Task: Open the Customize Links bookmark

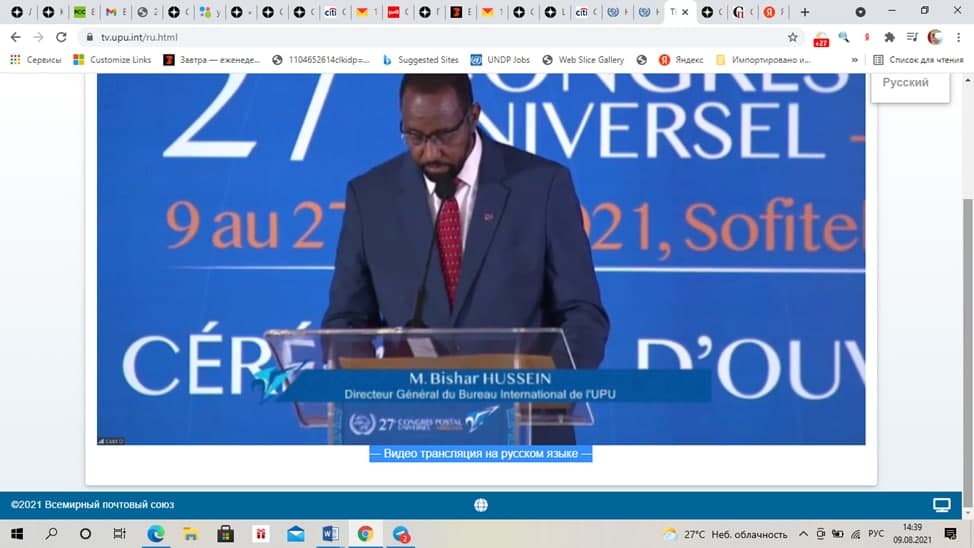Action: (x=112, y=60)
